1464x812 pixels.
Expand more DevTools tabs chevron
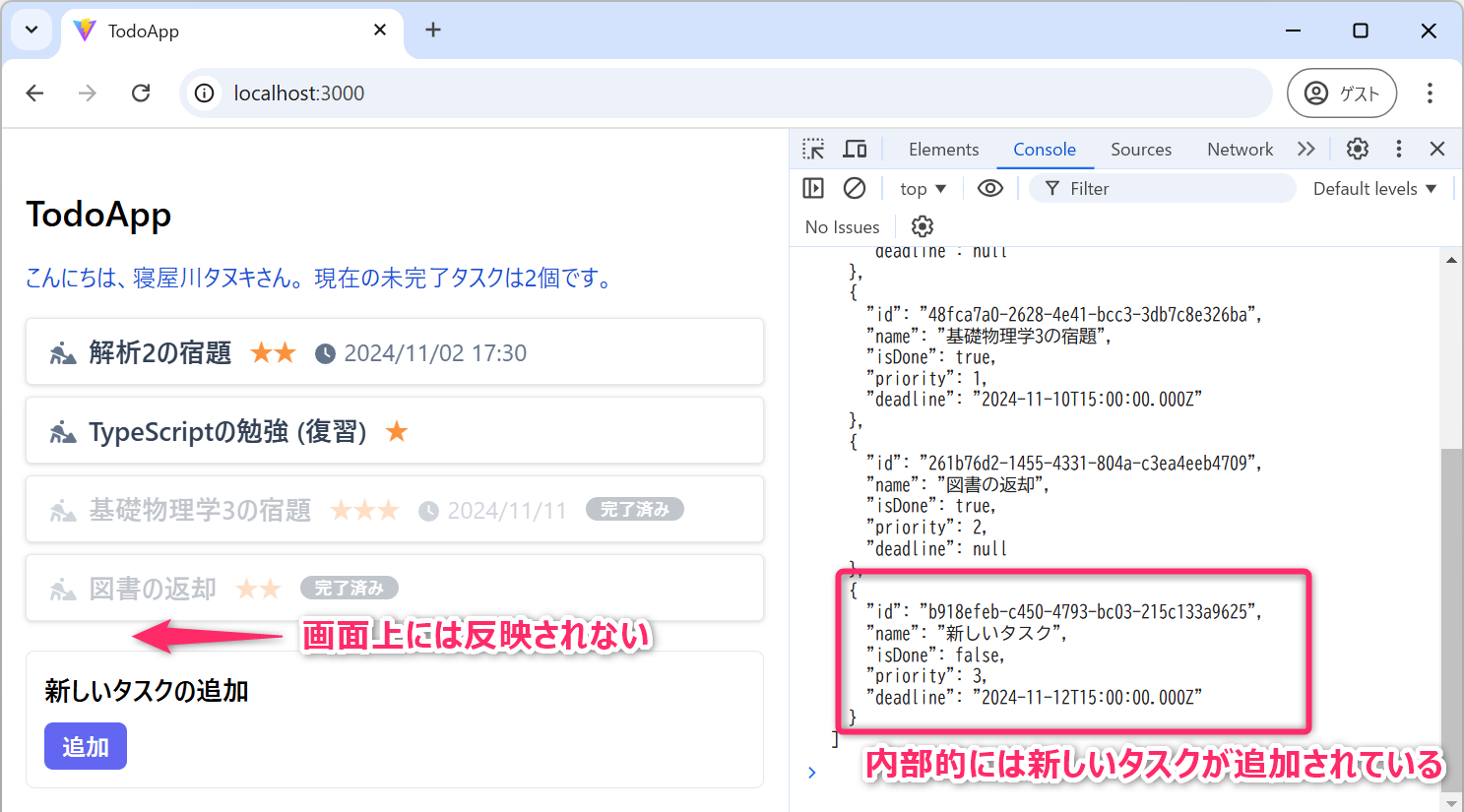coord(1305,149)
